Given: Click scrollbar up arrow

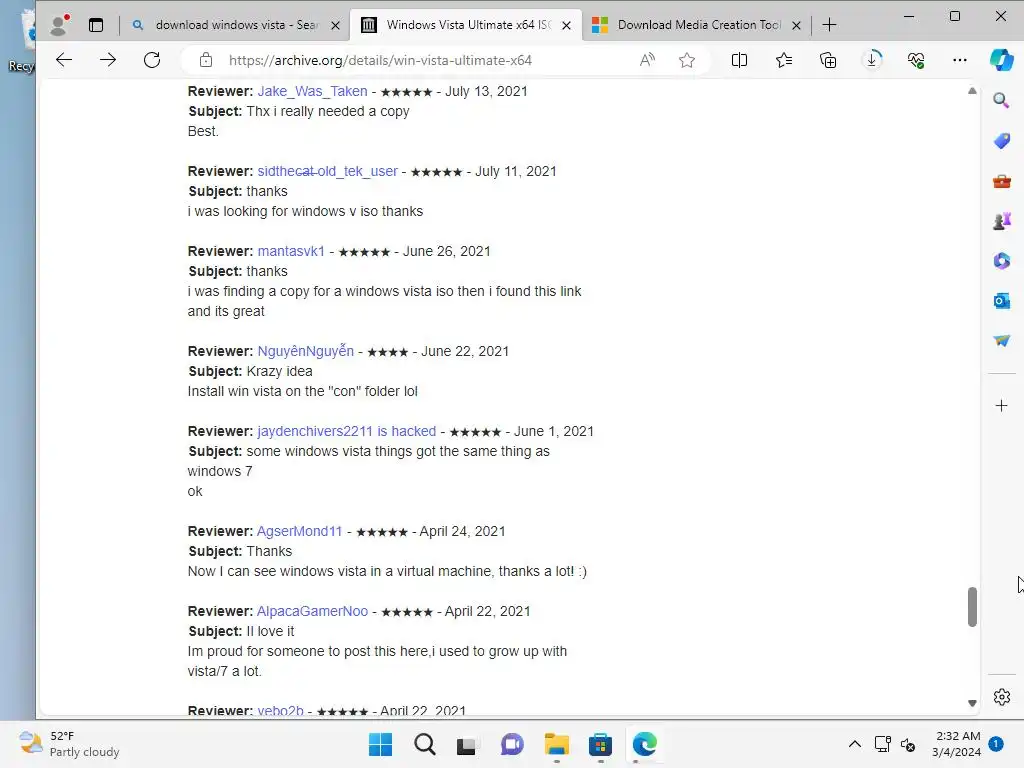Looking at the screenshot, I should coord(972,91).
